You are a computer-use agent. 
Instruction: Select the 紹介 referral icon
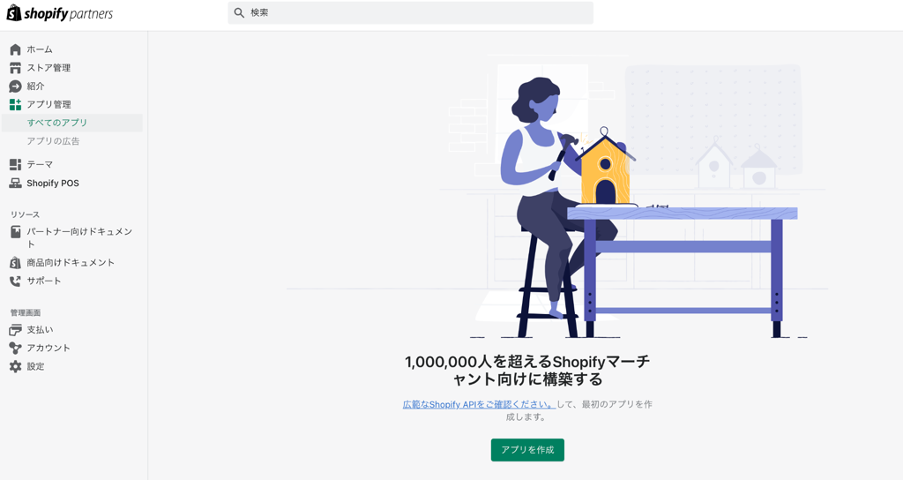(16, 86)
